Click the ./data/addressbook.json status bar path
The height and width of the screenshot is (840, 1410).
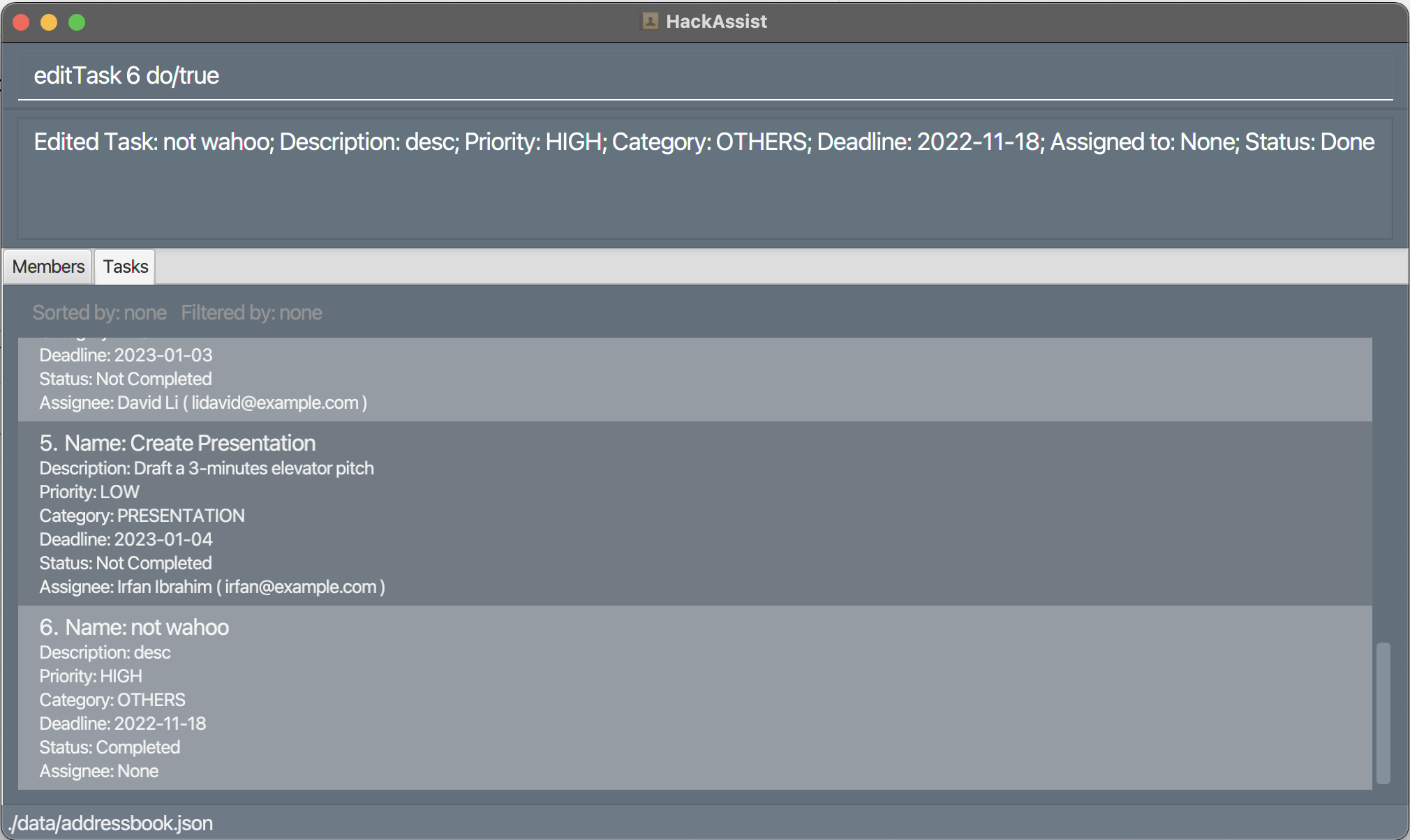tap(111, 823)
